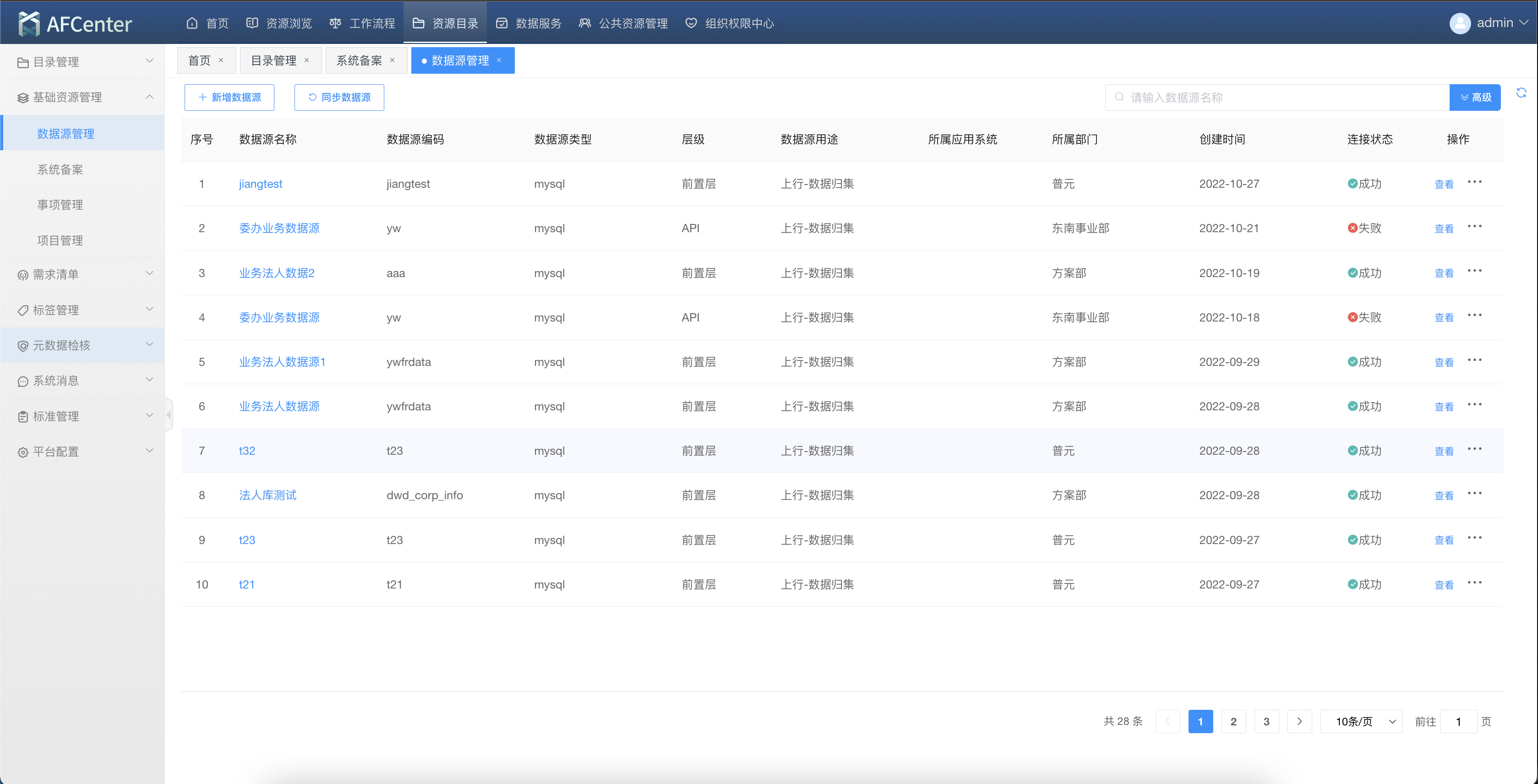This screenshot has height=784, width=1538.
Task: Close the 首页 tab
Action: (221, 60)
